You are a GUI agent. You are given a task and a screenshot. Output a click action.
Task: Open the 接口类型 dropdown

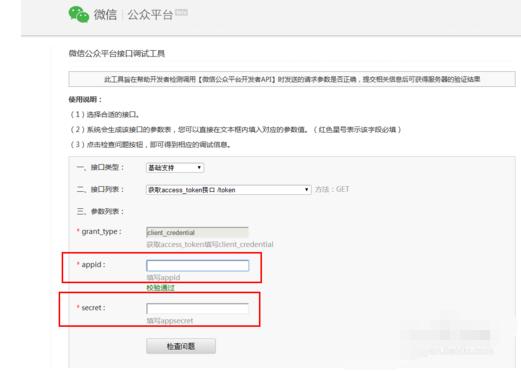tap(175, 168)
